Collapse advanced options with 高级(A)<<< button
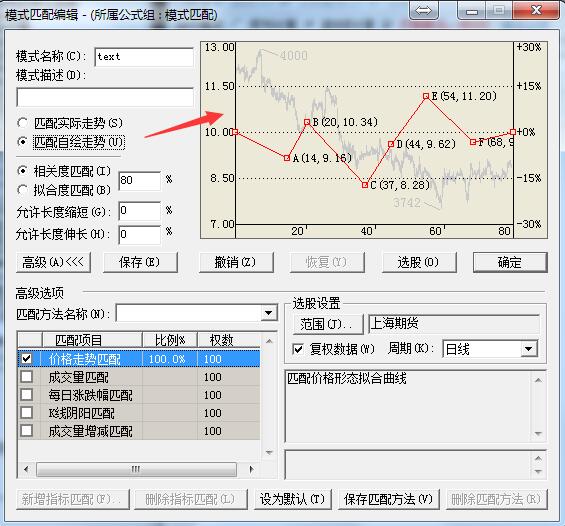The height and width of the screenshot is (526, 565). tap(53, 262)
